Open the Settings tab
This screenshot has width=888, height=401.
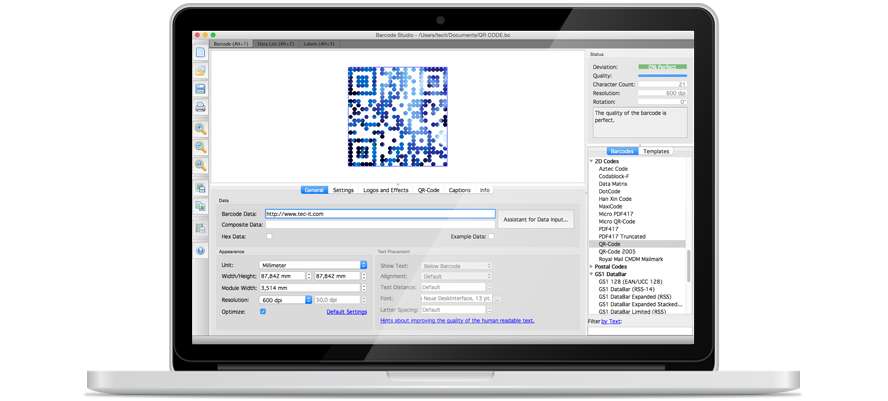[343, 190]
